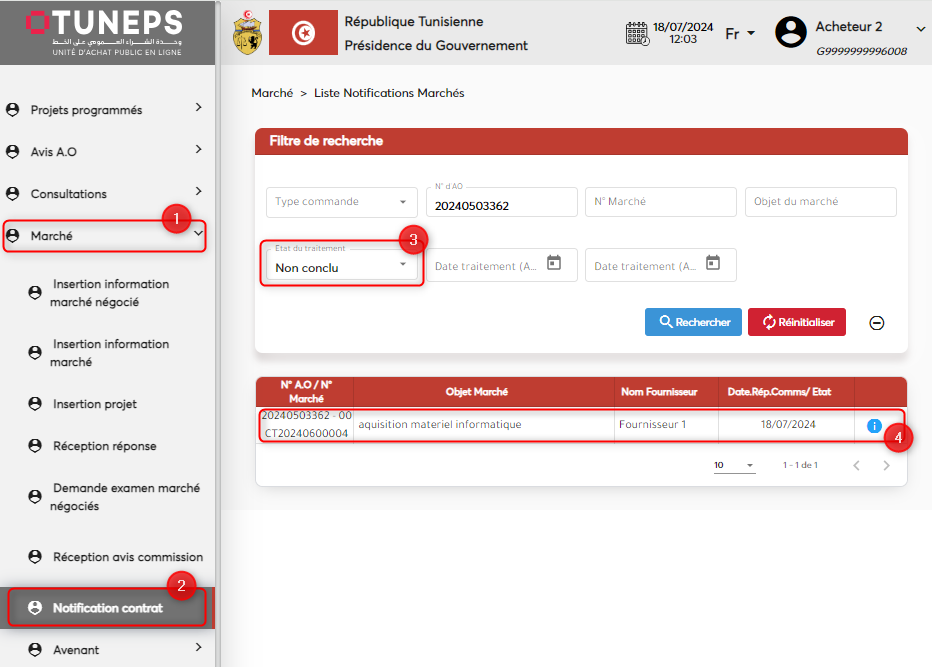Screen dimensions: 932x667
Task: Click the Acheteur 2 user avatar icon
Action: point(790,32)
